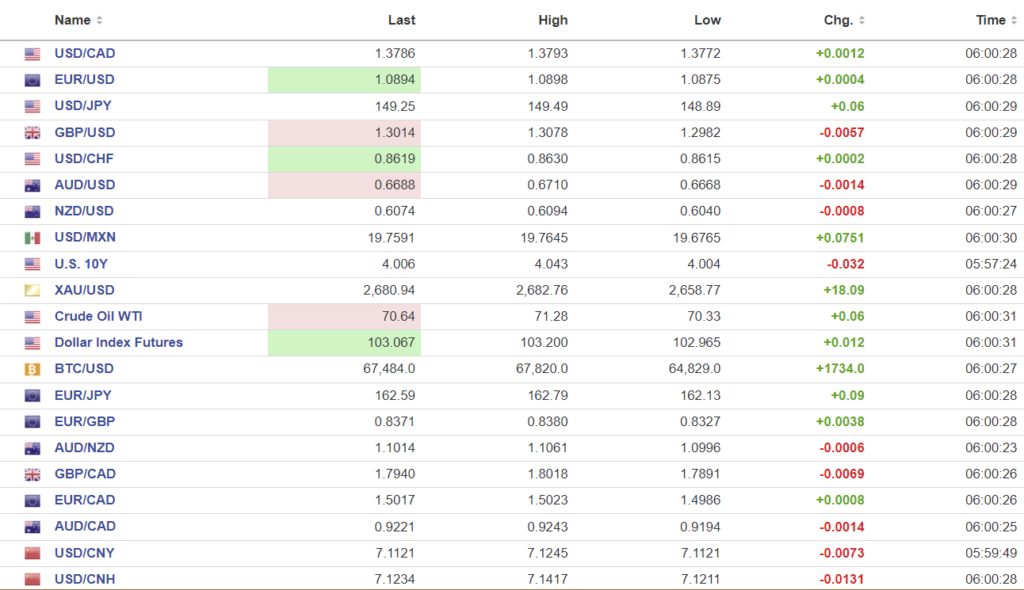Open the Crude Oil WTI link
Image resolution: width=1024 pixels, height=590 pixels.
(98, 316)
